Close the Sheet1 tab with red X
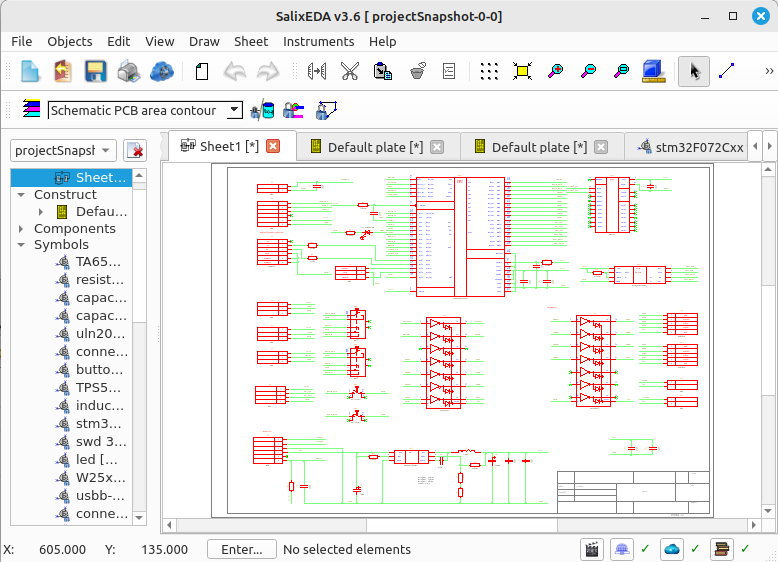The image size is (778, 562). tap(273, 146)
